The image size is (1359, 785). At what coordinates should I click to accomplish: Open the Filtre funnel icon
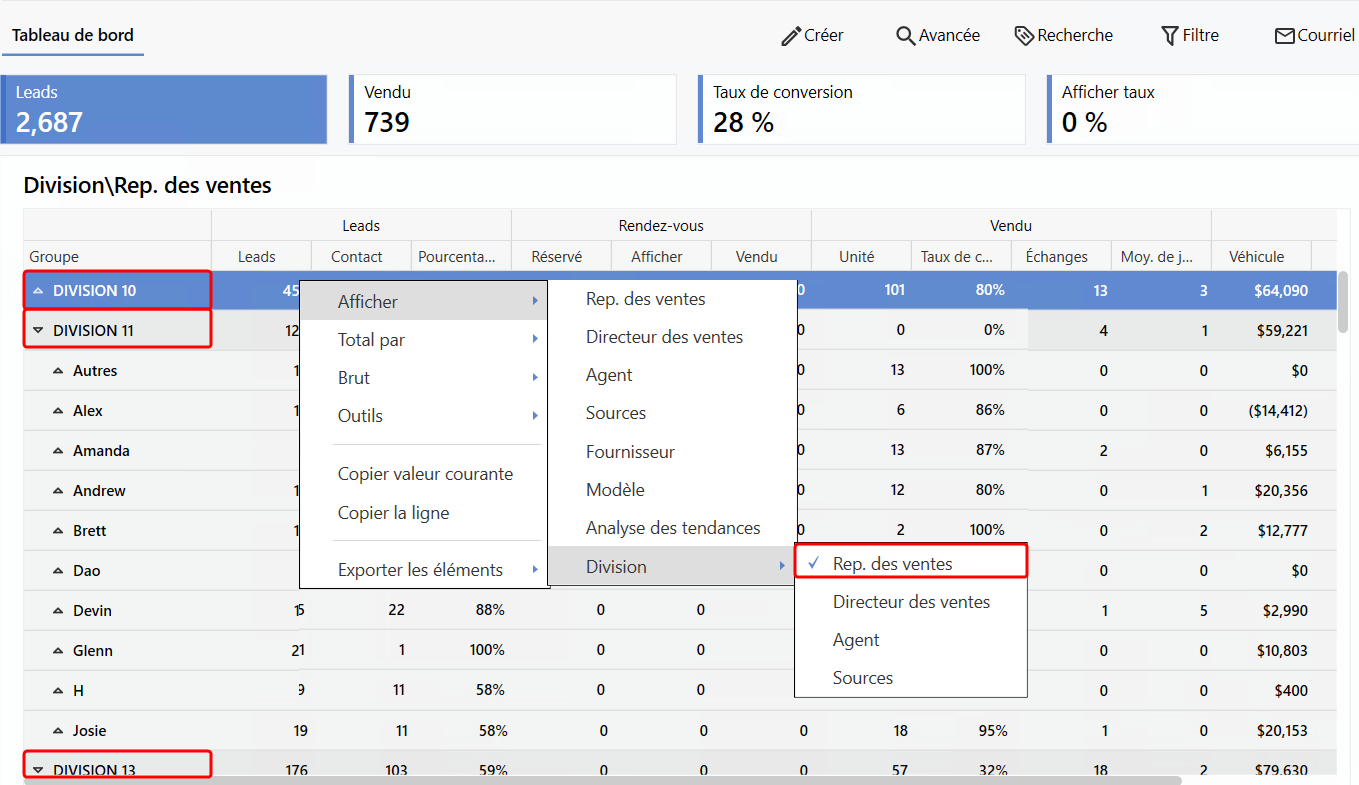pyautogui.click(x=1169, y=36)
